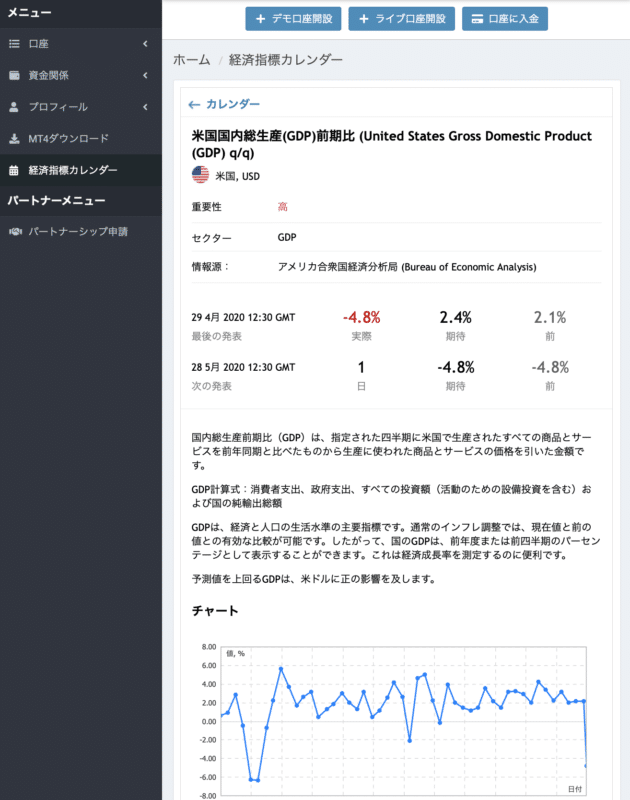Viewport: 630px width, 800px height.
Task: Click the previous value 2.1%
Action: (x=550, y=317)
